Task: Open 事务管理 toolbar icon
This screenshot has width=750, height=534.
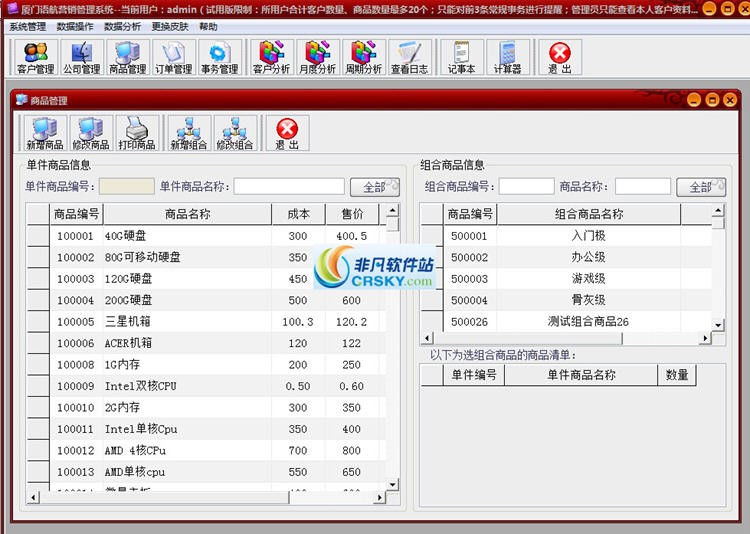Action: (219, 58)
